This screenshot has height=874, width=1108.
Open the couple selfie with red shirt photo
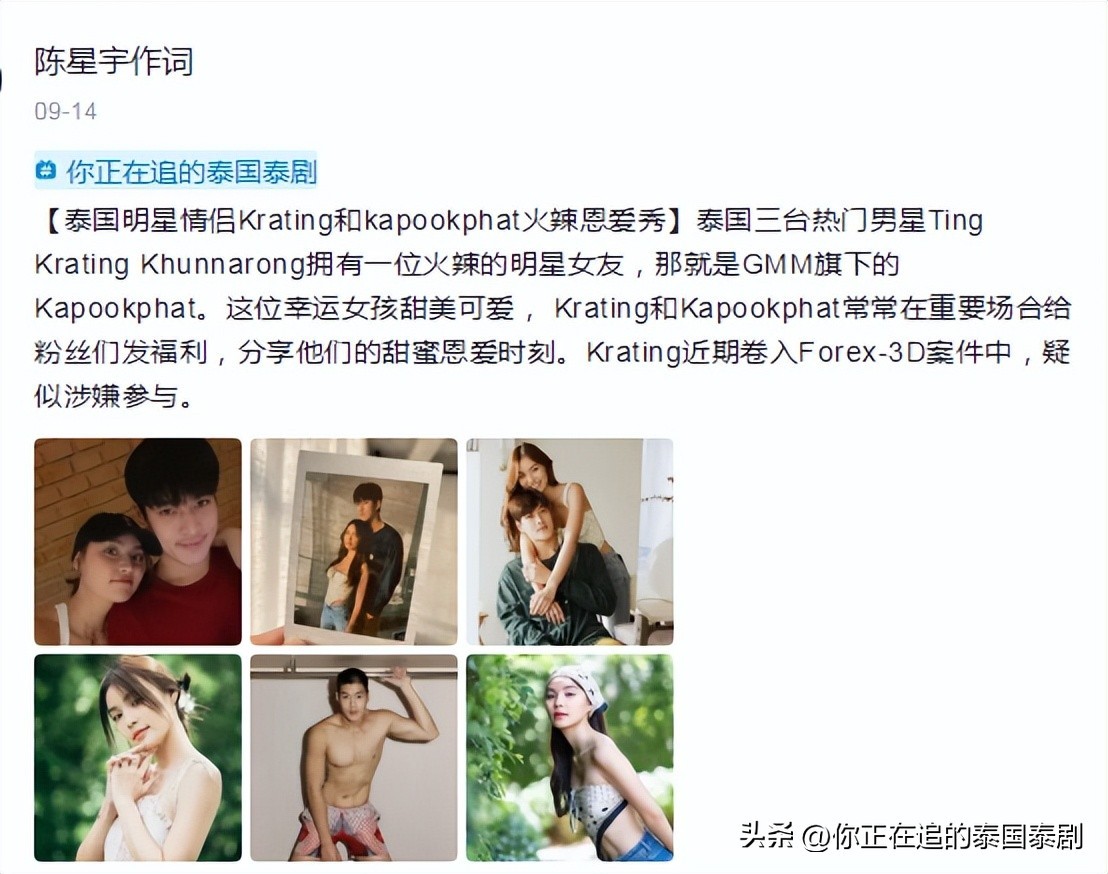coord(138,541)
